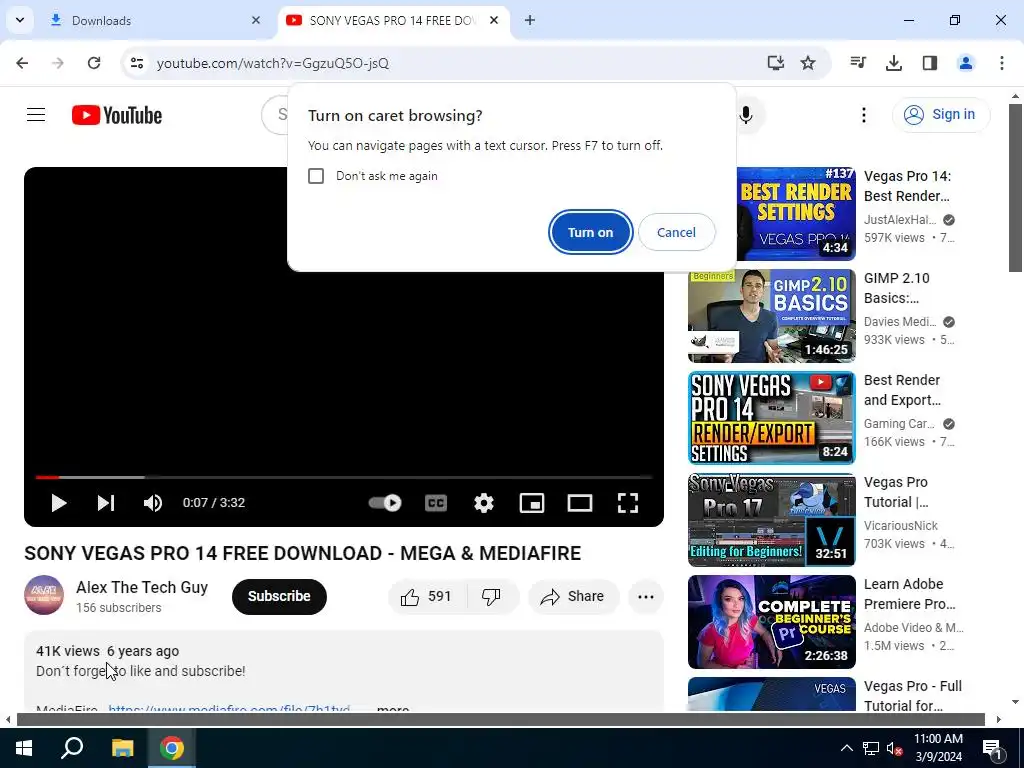Open the notification center
This screenshot has width=1024, height=768.
pos(993,748)
